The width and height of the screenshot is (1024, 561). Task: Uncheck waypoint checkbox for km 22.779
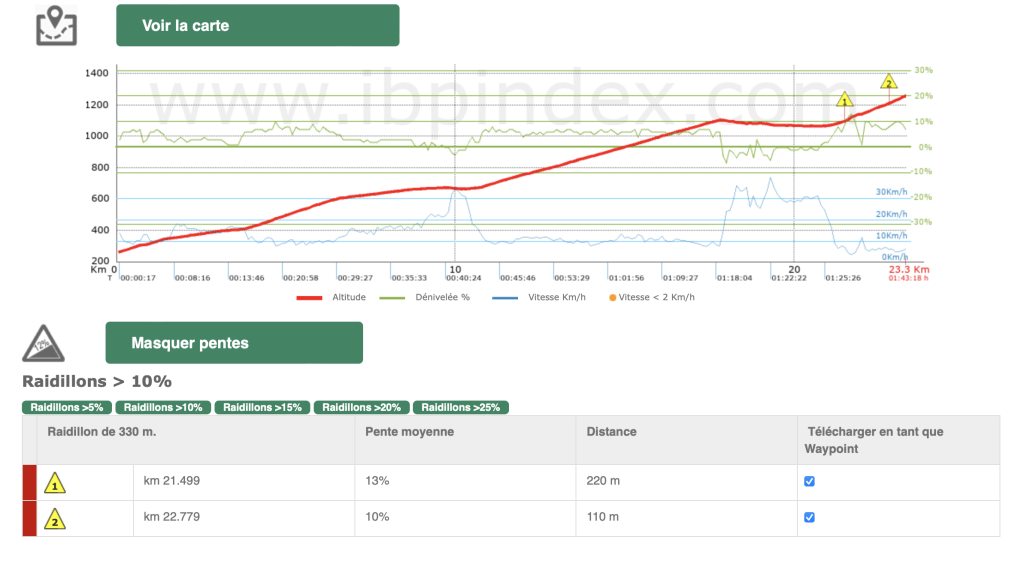click(810, 518)
